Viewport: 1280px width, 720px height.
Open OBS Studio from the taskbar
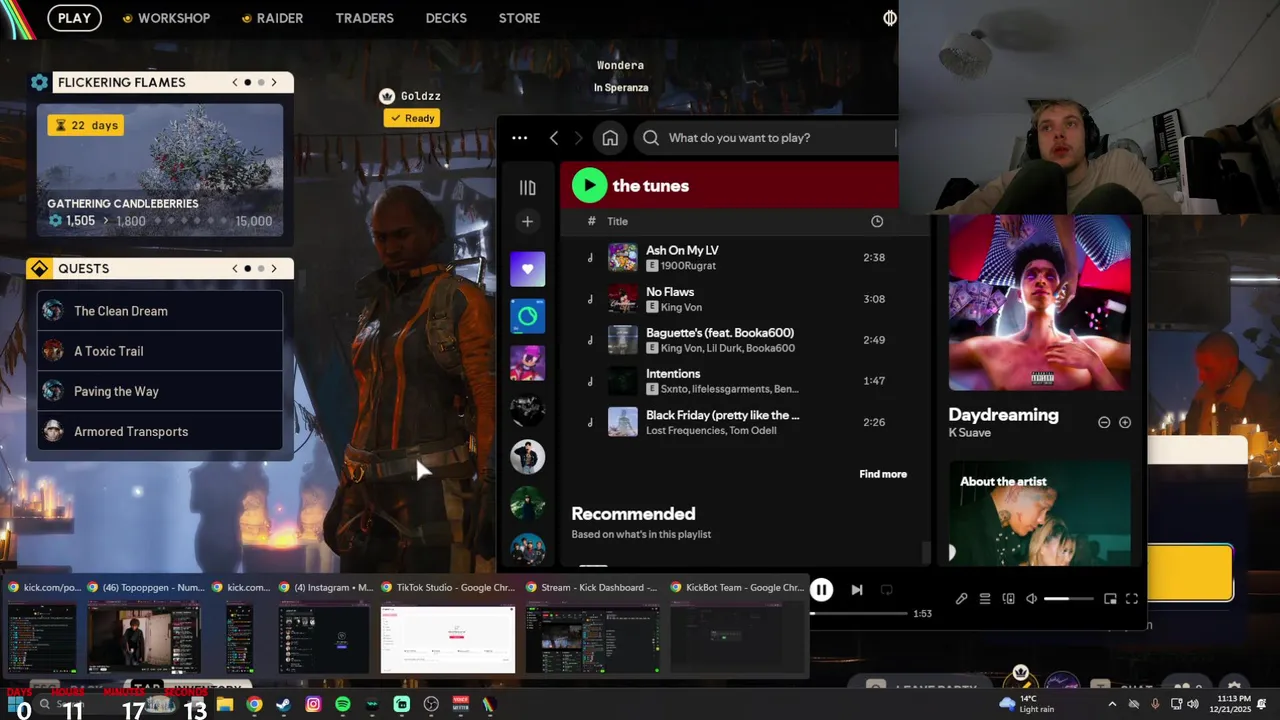tap(431, 704)
